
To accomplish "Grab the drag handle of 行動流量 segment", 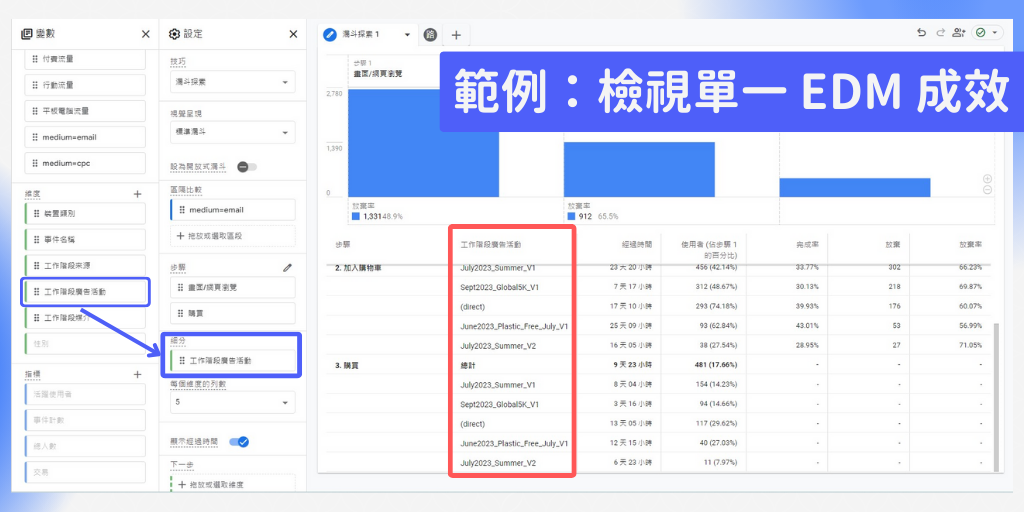I will coord(35,85).
